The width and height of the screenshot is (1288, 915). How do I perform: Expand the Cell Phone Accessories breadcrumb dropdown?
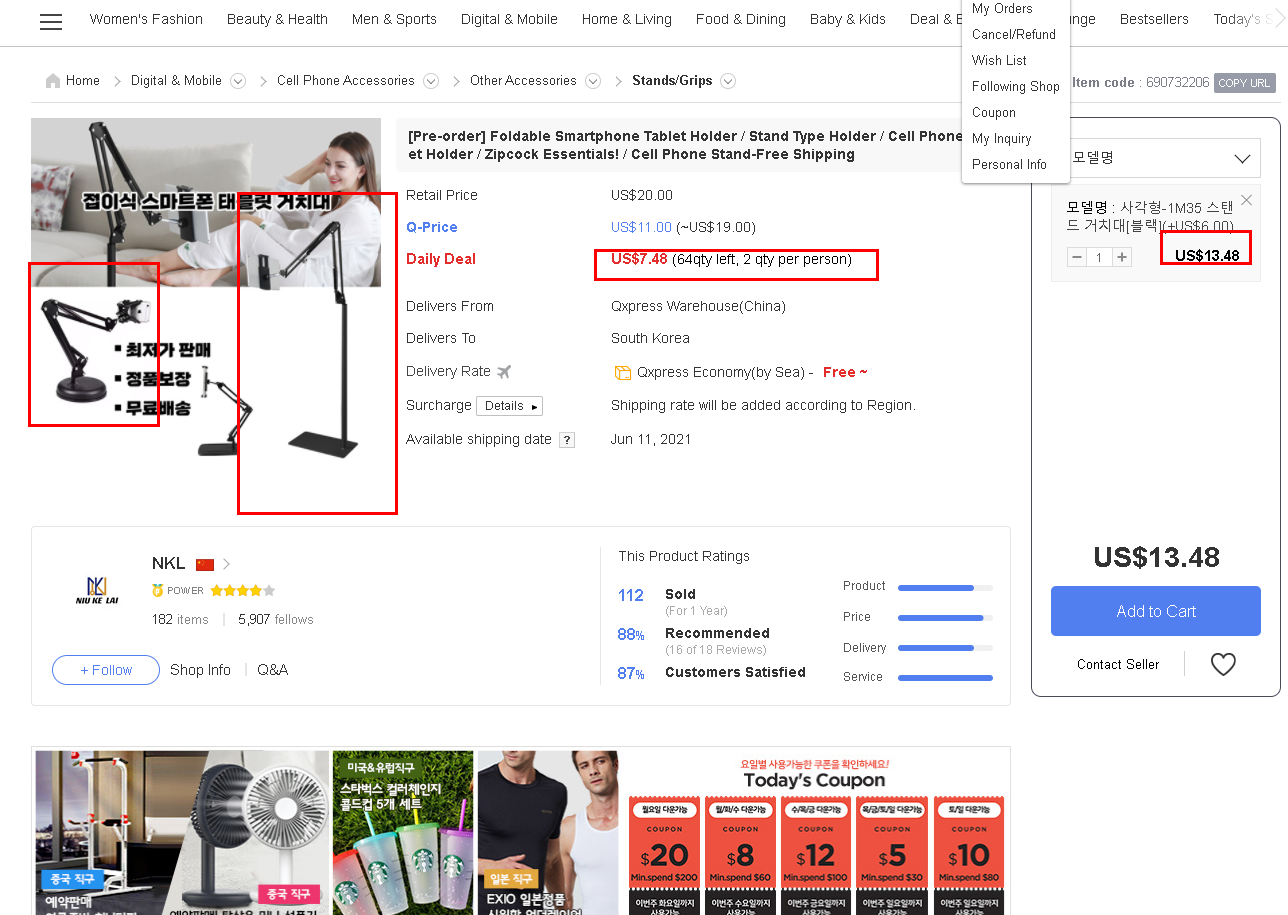[431, 81]
